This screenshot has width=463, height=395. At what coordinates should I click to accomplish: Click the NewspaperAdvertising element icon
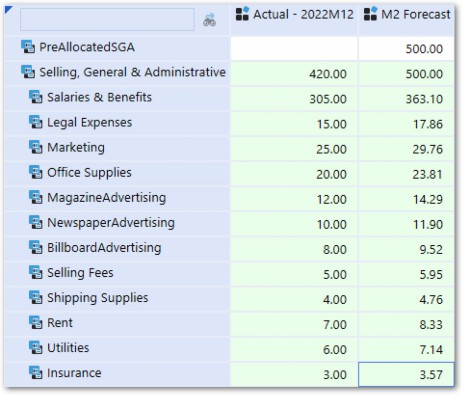35,222
